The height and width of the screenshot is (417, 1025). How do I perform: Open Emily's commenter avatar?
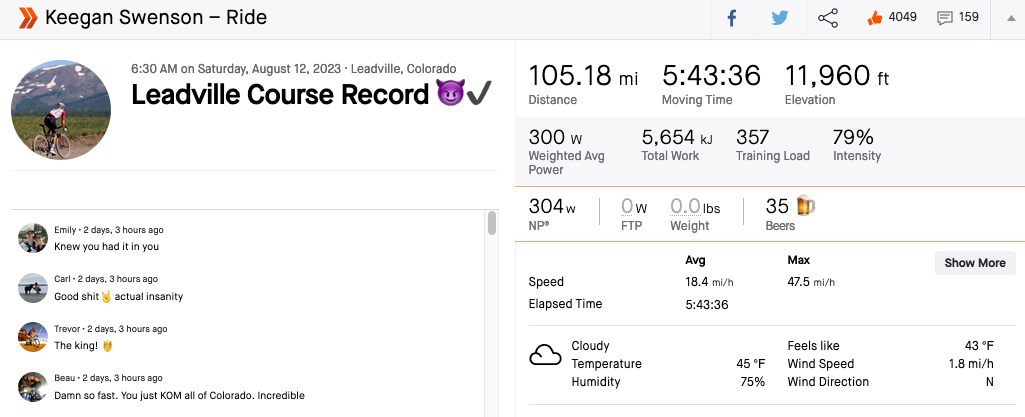(x=33, y=238)
